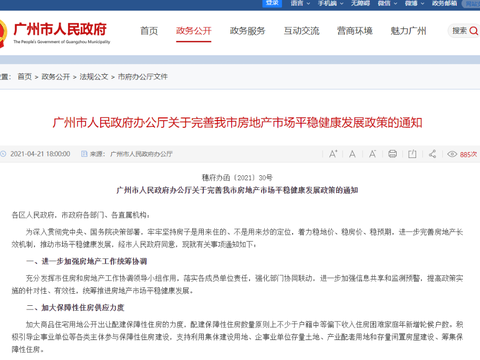Click breadcrumb link 首页
The image size is (480, 360).
[x=25, y=77]
